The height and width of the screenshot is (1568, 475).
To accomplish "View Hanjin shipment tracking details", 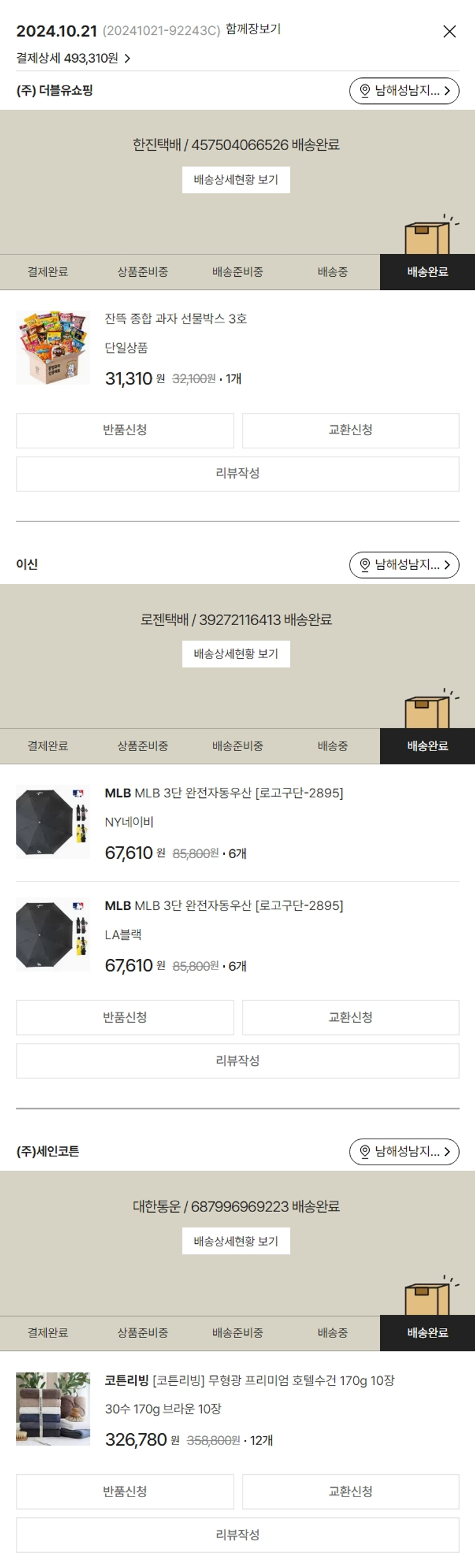I will coord(236,180).
